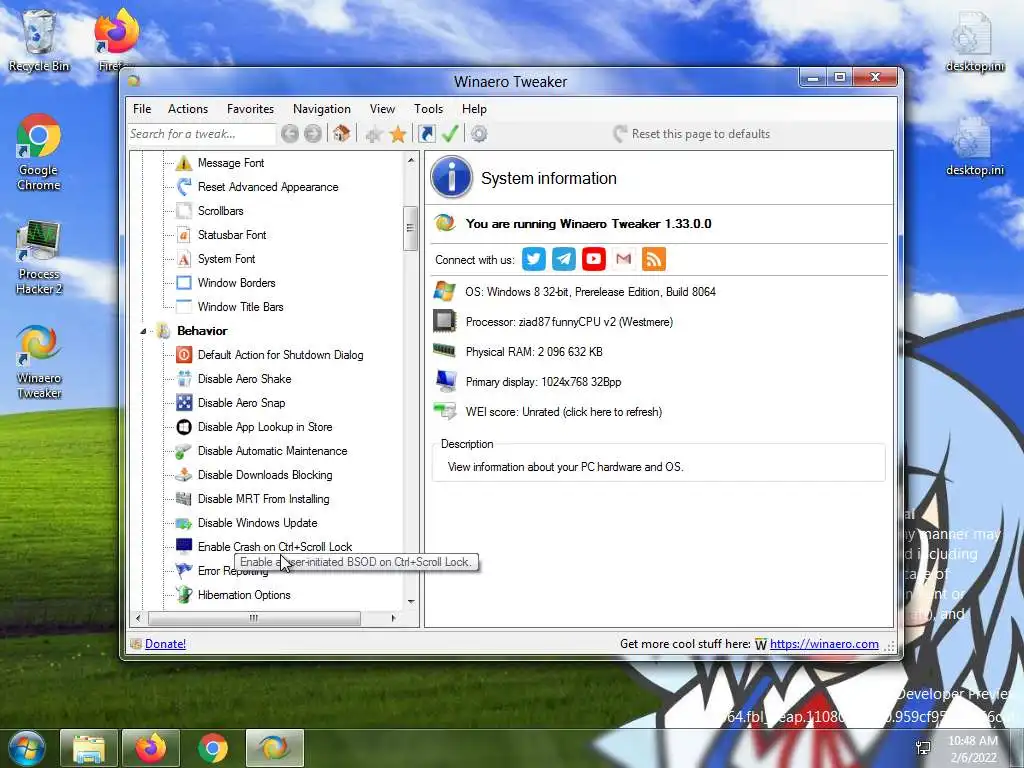Click the Gmail contact icon

[x=624, y=259]
